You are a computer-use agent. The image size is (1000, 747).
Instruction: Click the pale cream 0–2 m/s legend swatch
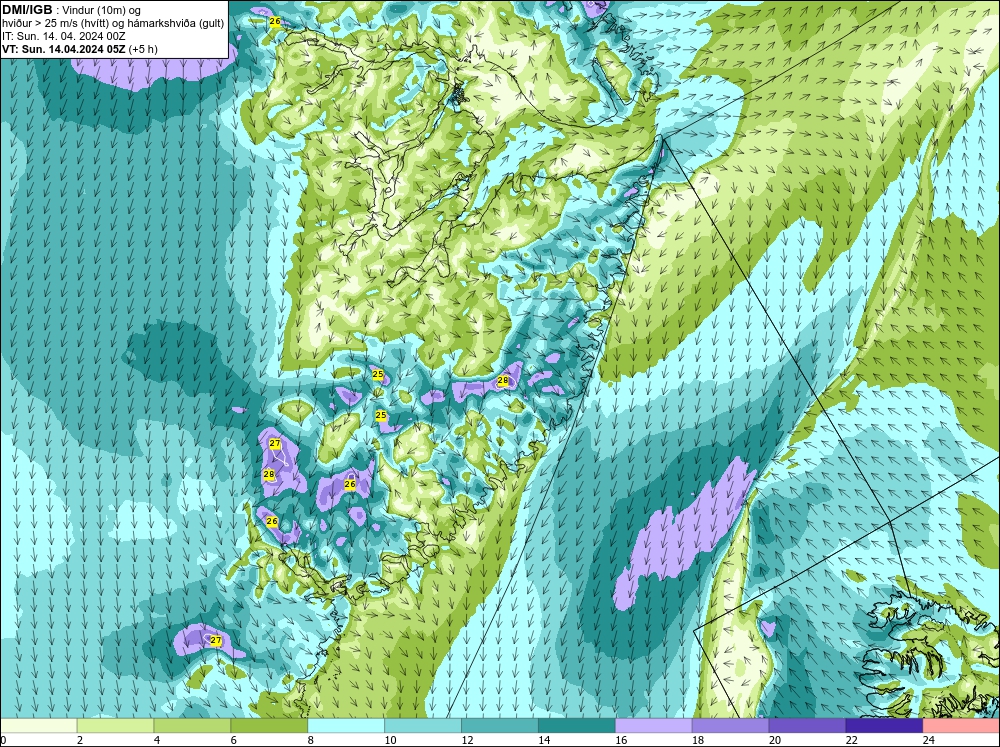(x=38, y=726)
